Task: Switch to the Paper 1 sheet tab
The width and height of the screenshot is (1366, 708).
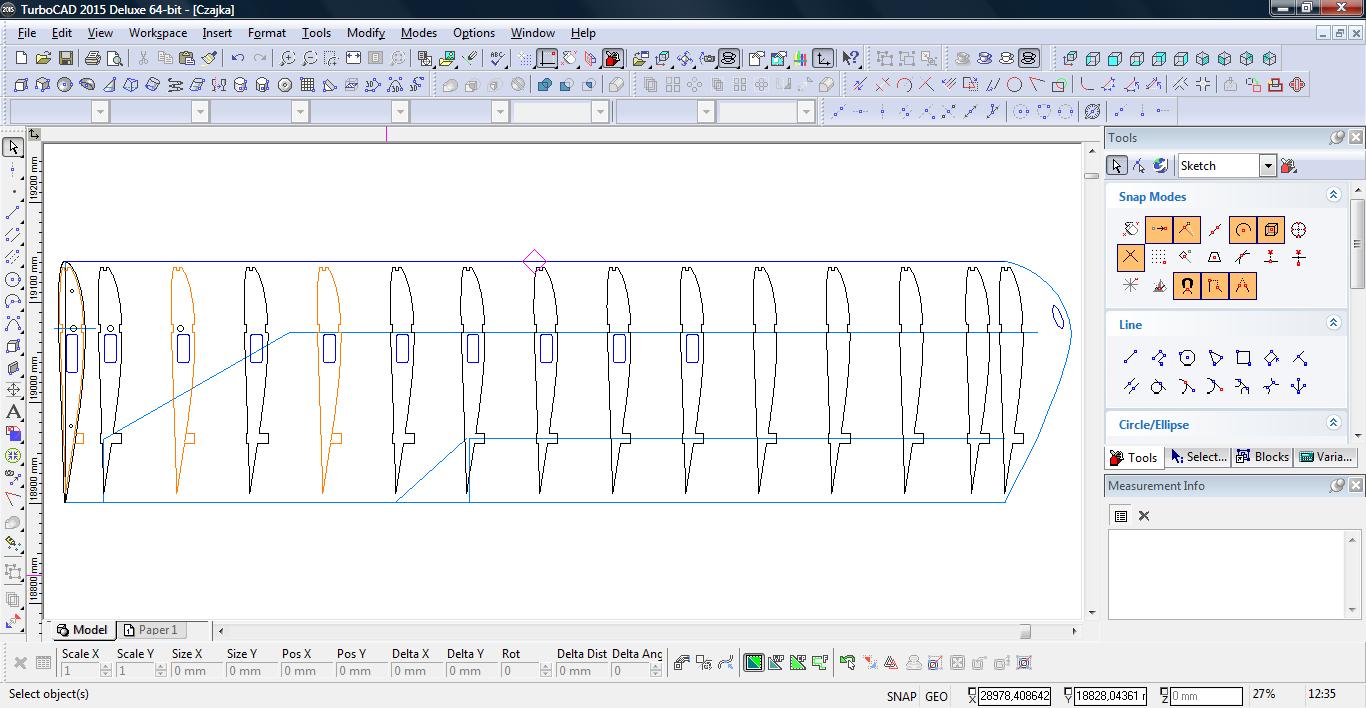Action: point(150,630)
